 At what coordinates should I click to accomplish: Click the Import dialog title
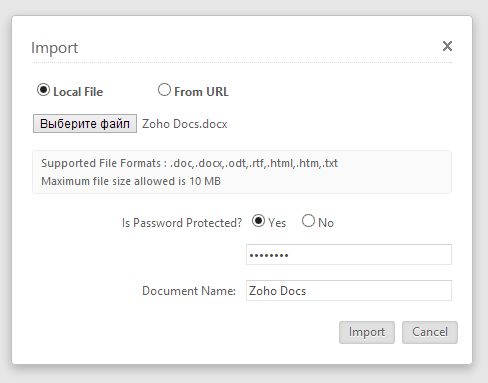point(55,48)
